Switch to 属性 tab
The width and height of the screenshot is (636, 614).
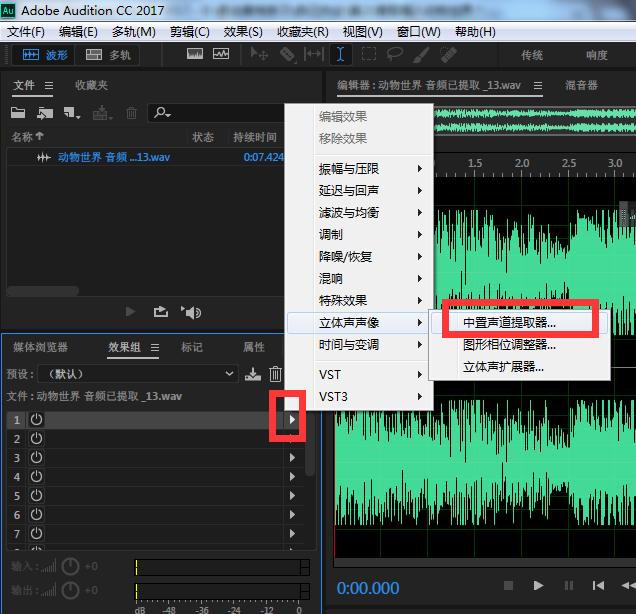coord(254,347)
